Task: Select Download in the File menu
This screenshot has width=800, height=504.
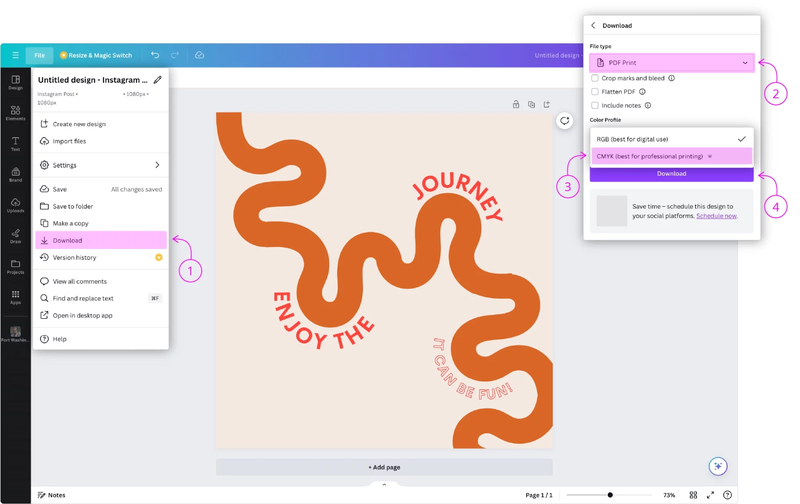Action: 101,240
